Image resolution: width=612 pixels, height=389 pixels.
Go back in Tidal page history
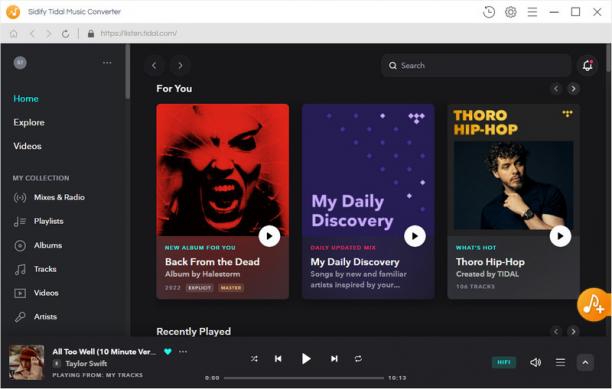click(x=154, y=66)
